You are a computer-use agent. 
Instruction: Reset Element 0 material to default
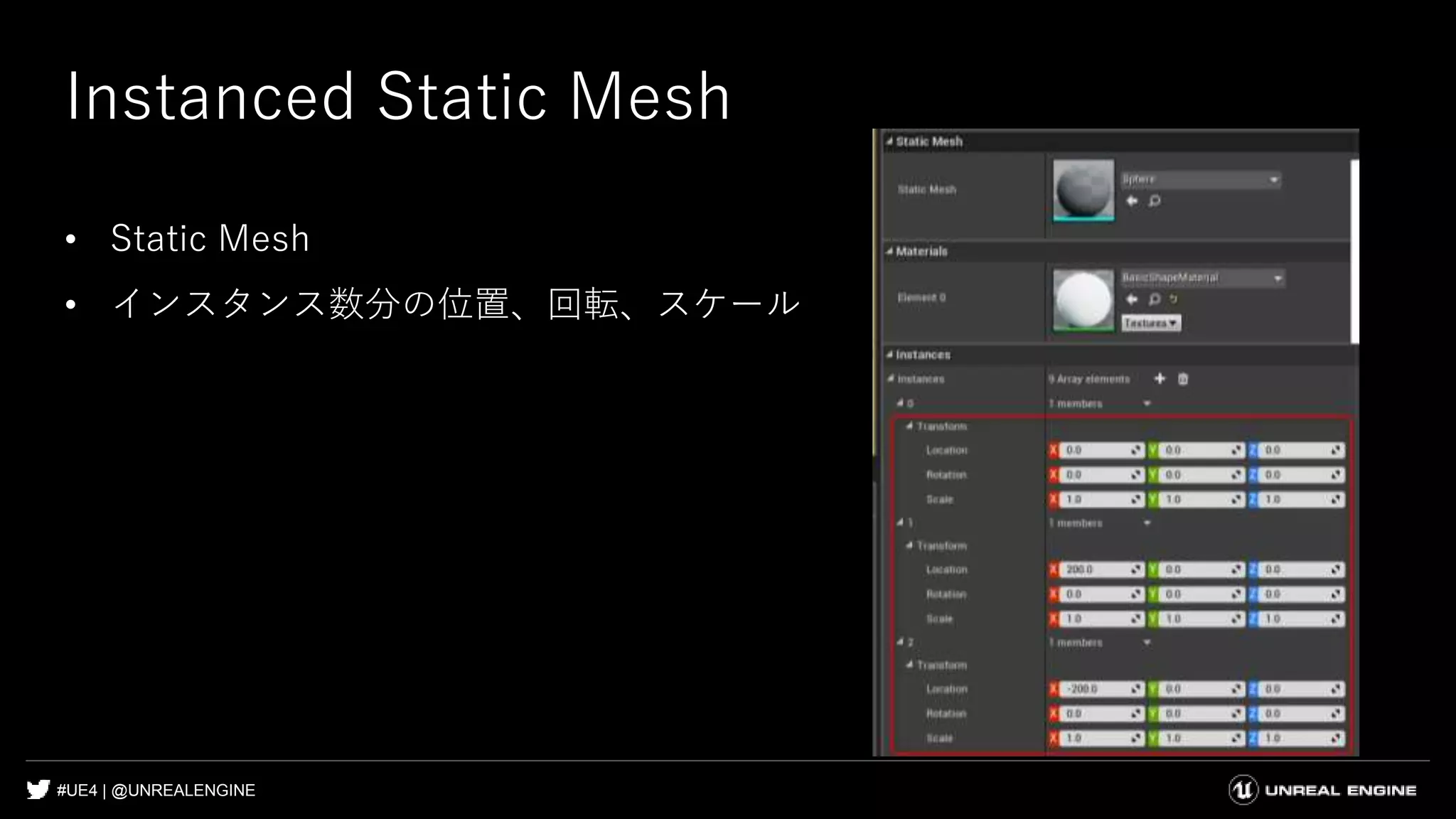[1174, 299]
